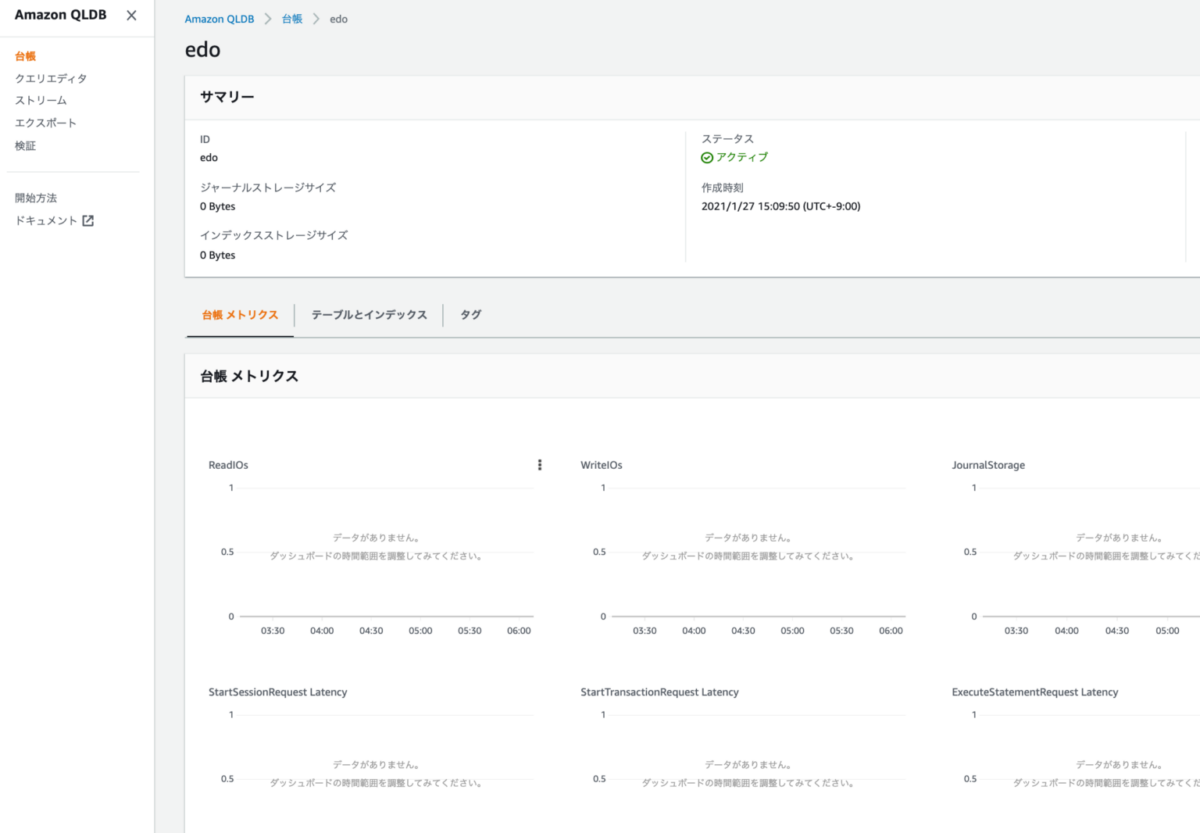Viewport: 1200px width, 833px height.
Task: Open 台帳 in the sidebar
Action: pos(26,56)
